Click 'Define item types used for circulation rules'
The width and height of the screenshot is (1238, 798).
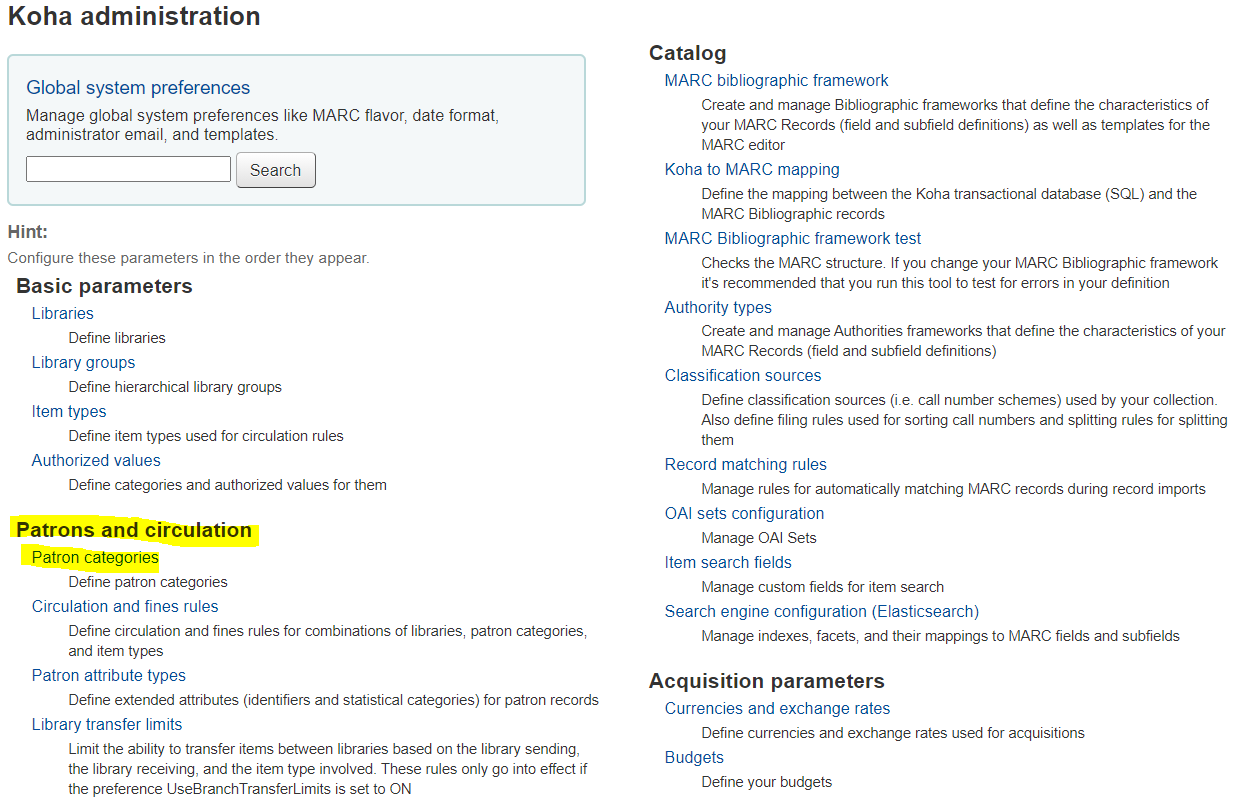pyautogui.click(x=206, y=436)
